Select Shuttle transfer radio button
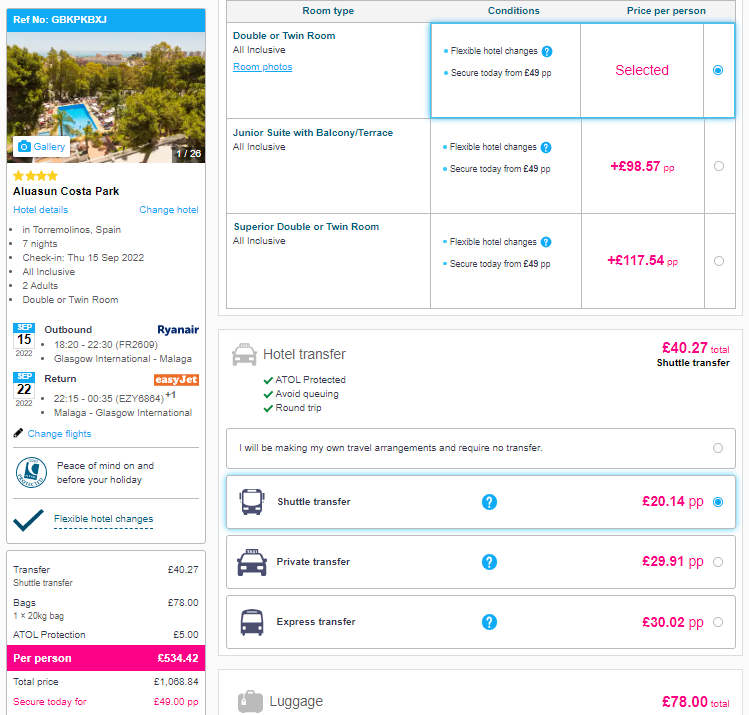The width and height of the screenshot is (749, 715). click(718, 502)
